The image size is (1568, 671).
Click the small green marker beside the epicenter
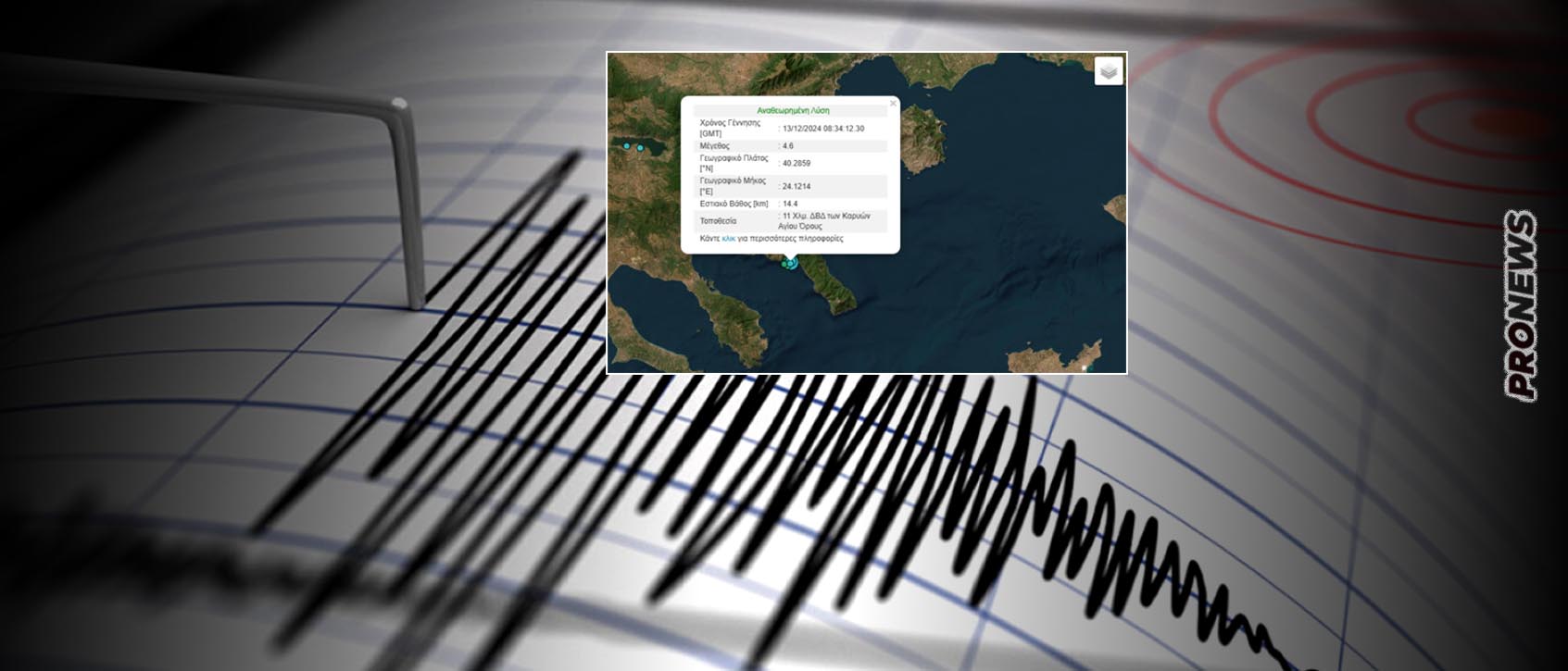[784, 265]
